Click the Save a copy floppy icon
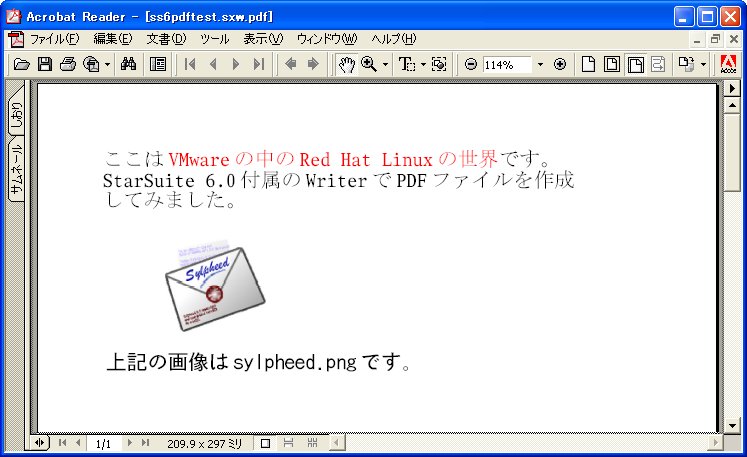Screen dimensions: 747x457 [45, 64]
